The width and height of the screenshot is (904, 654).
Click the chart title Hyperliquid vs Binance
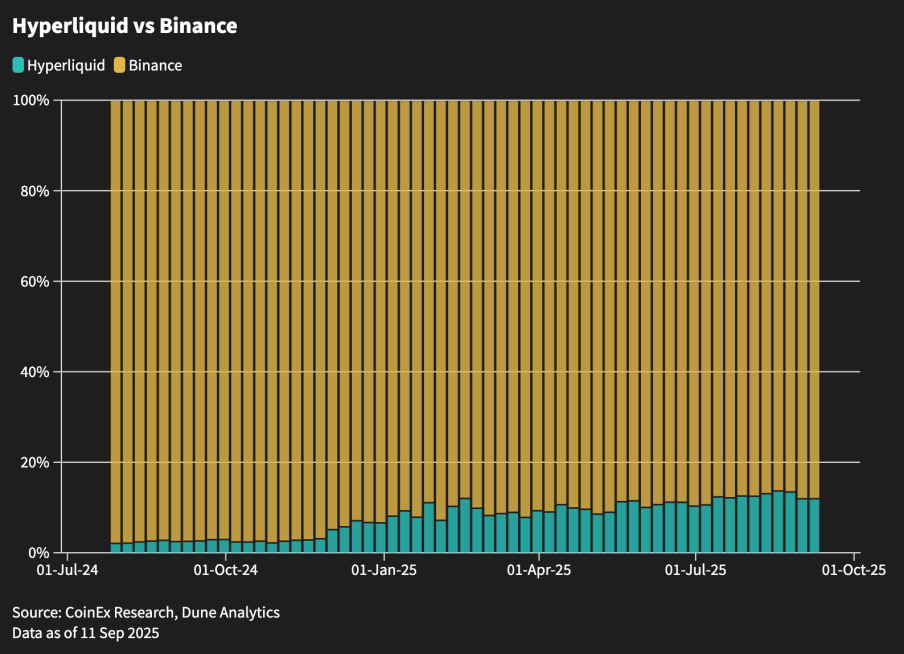[x=125, y=26]
